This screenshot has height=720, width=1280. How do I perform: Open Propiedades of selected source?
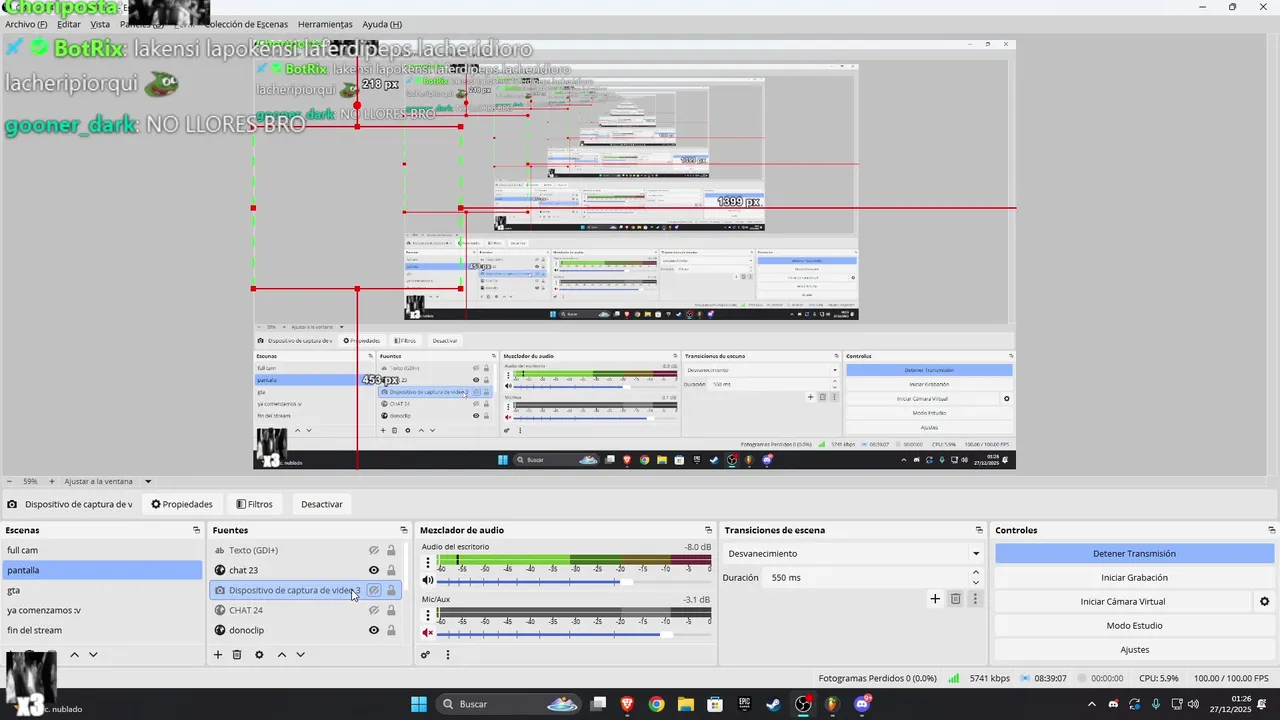tap(182, 504)
